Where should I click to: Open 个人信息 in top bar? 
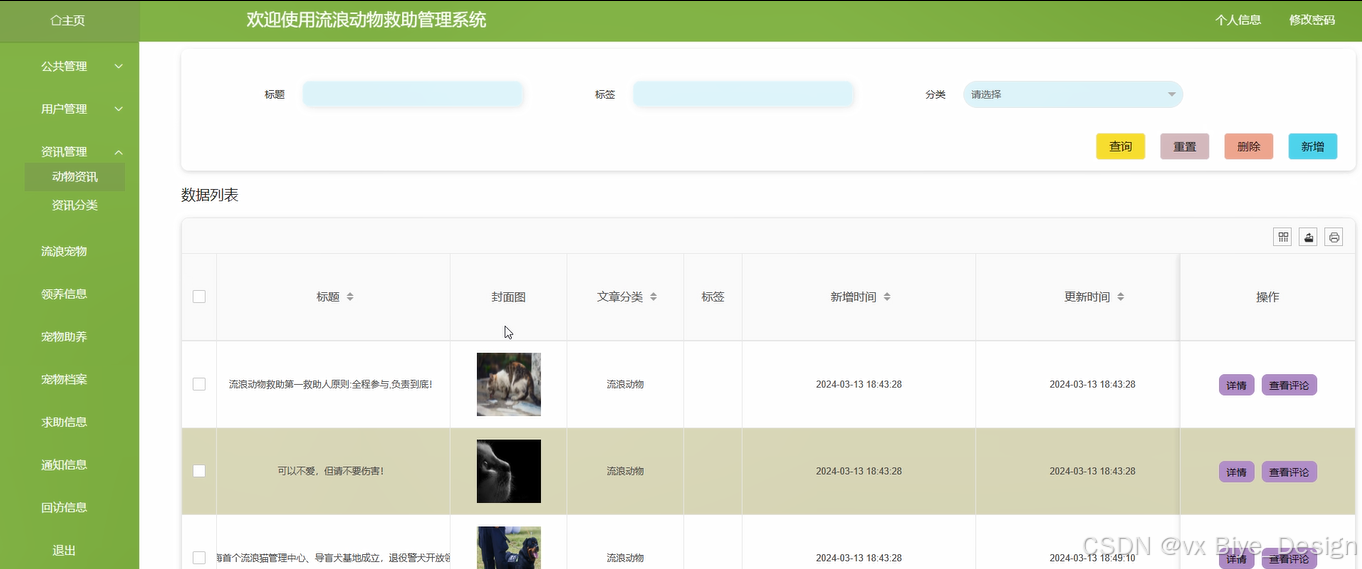point(1238,20)
